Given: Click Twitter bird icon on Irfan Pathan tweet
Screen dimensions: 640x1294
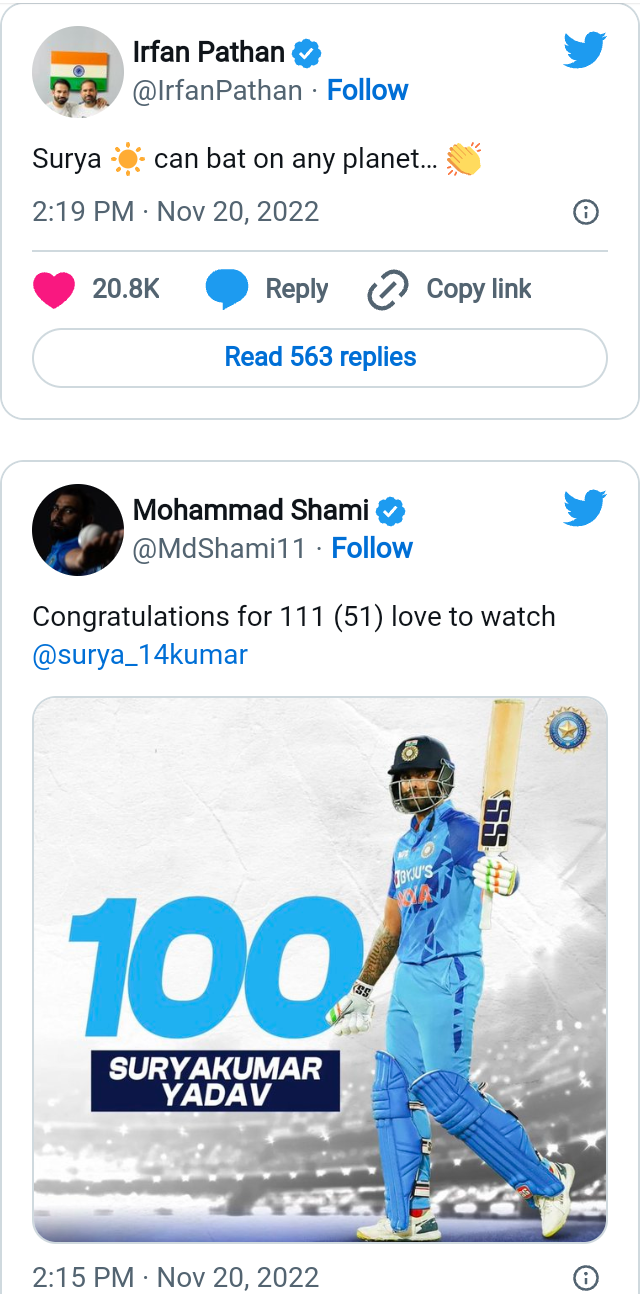Looking at the screenshot, I should coord(584,50).
